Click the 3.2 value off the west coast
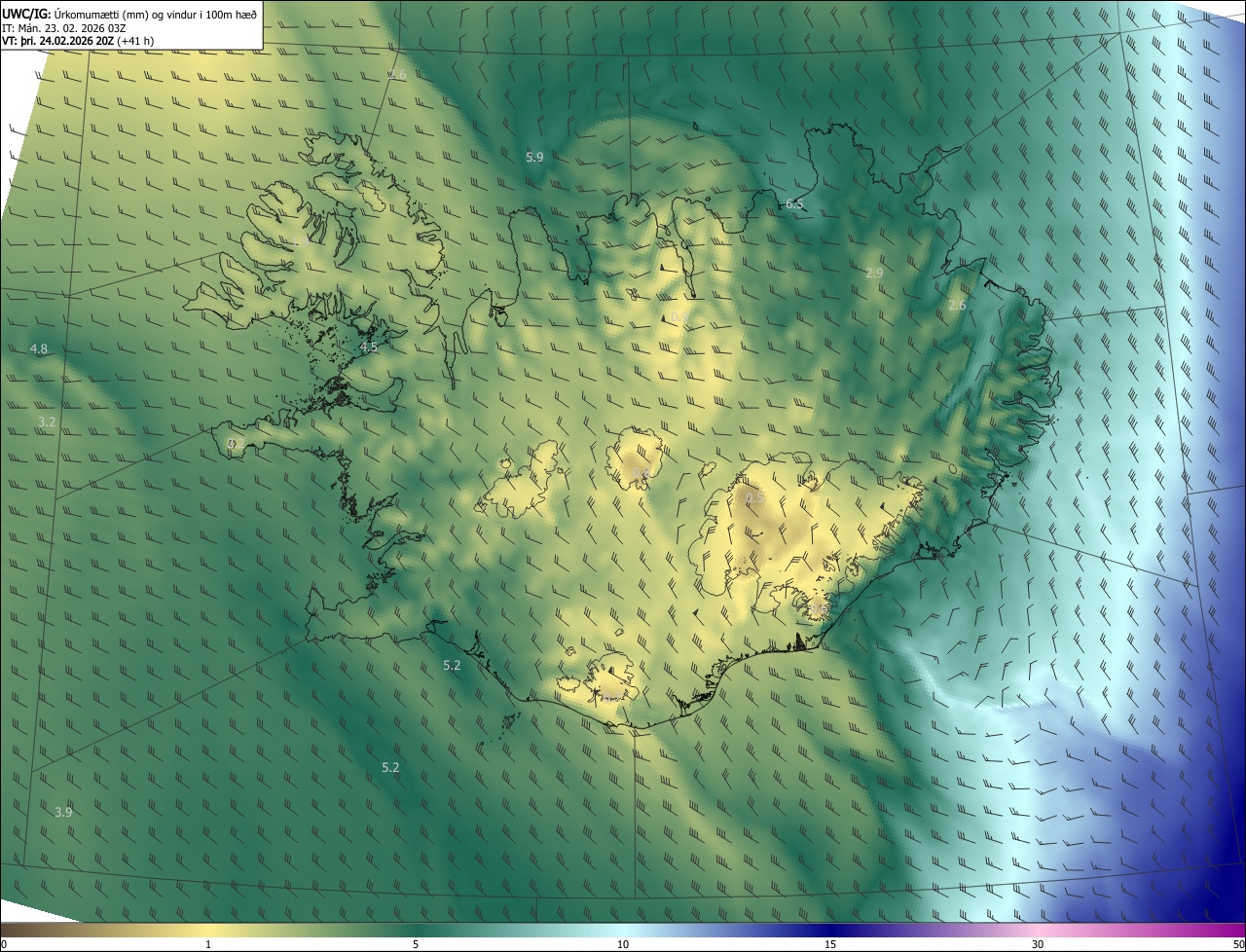Screen dimensions: 1246x952 click(x=47, y=421)
